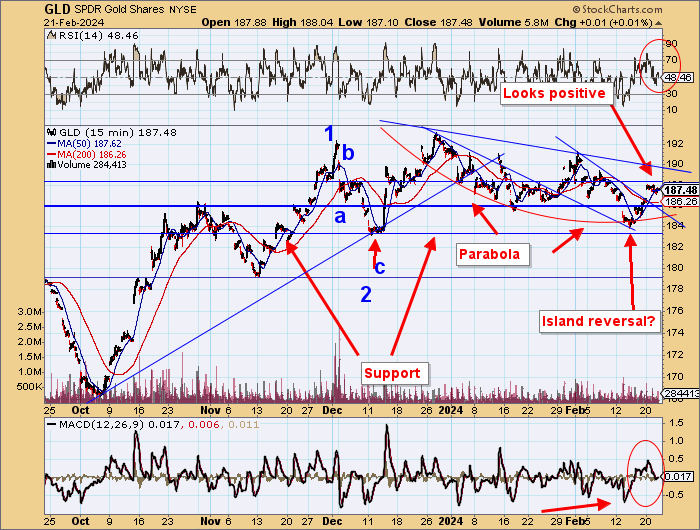Click the 21-Feb-2024 date label
The width and height of the screenshot is (700, 530).
[74, 23]
